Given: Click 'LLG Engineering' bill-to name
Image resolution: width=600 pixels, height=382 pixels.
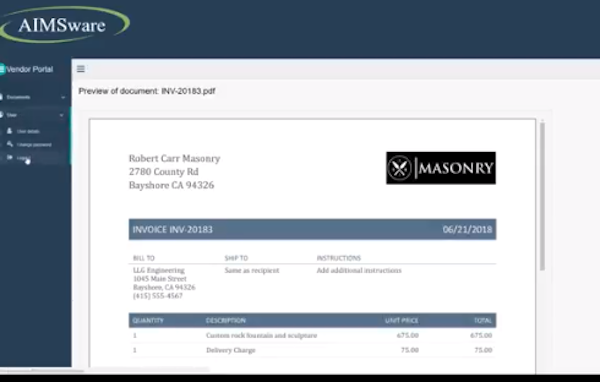Looking at the screenshot, I should tap(159, 270).
